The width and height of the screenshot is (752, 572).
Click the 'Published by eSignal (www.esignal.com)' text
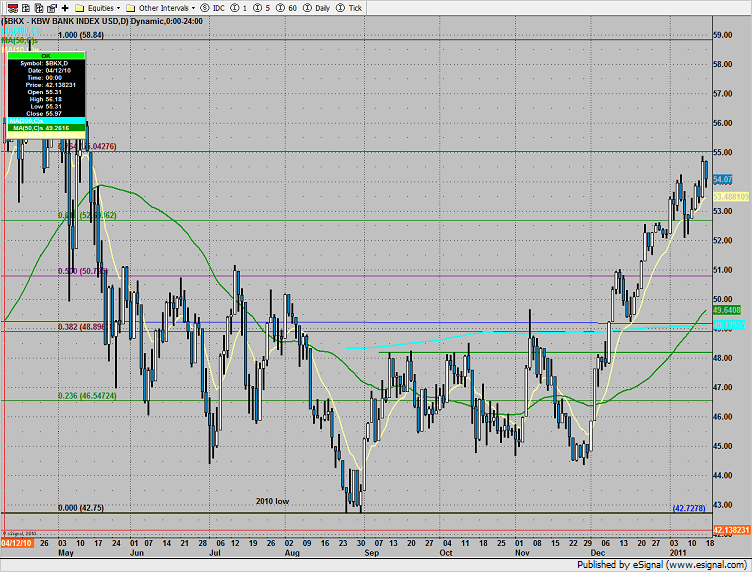661,564
